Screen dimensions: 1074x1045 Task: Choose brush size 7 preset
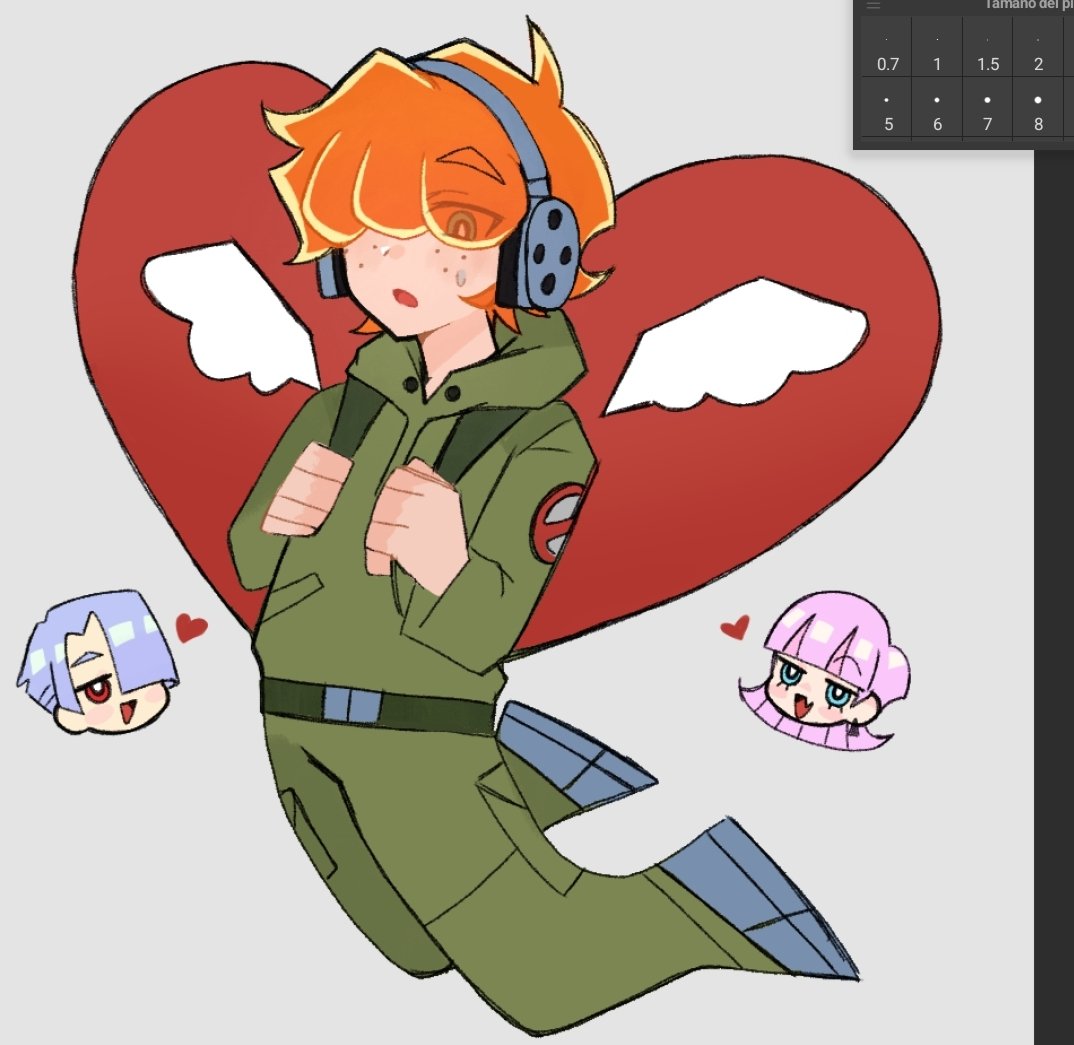point(988,108)
